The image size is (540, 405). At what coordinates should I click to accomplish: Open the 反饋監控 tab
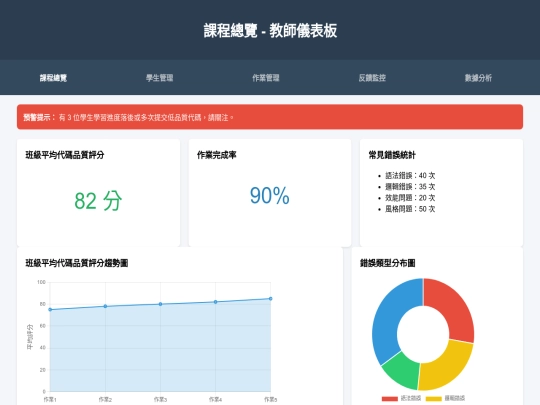pyautogui.click(x=372, y=78)
